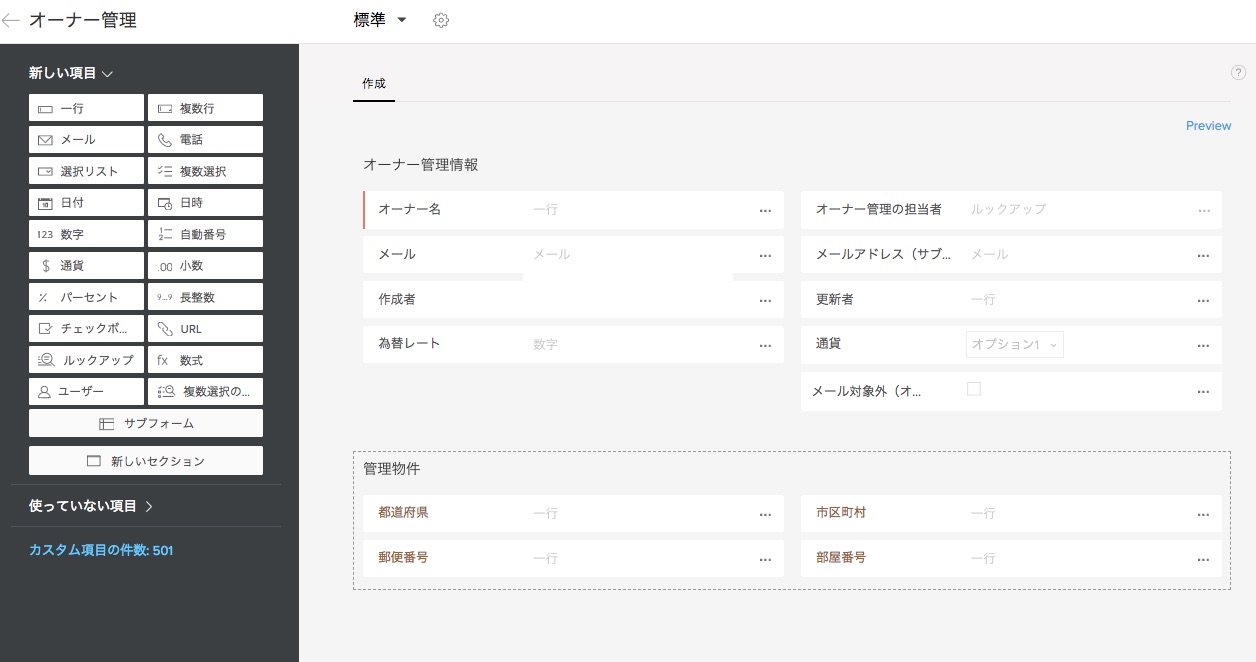The image size is (1256, 662).
Task: Select the URL field type
Action: tap(205, 329)
